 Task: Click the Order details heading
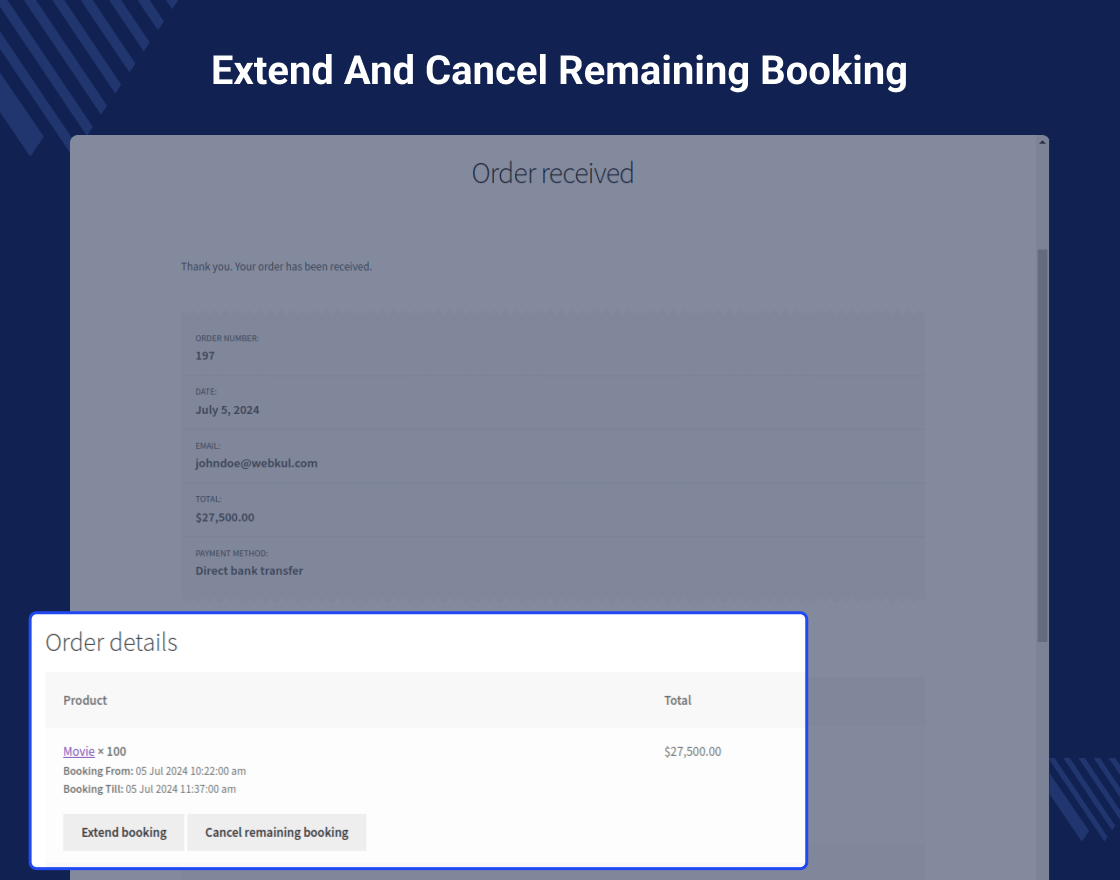111,642
